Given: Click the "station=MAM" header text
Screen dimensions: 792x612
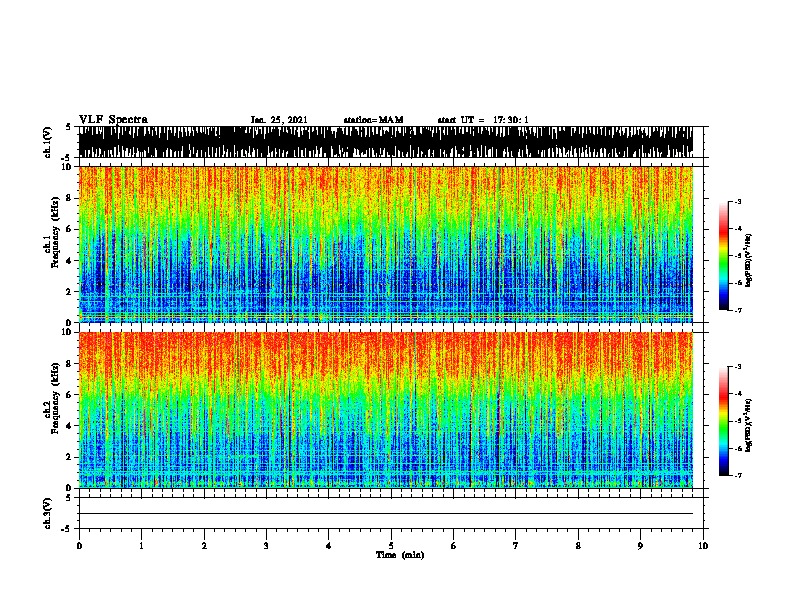Looking at the screenshot, I should (x=373, y=120).
